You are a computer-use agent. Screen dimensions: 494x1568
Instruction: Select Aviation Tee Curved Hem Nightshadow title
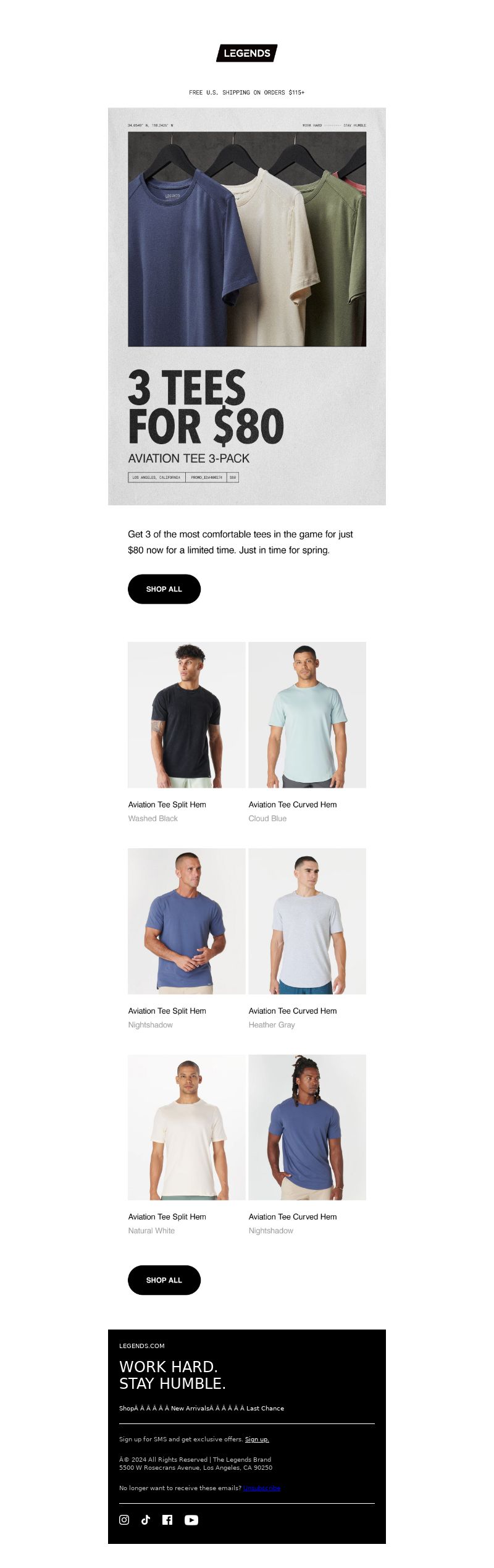(x=293, y=1216)
